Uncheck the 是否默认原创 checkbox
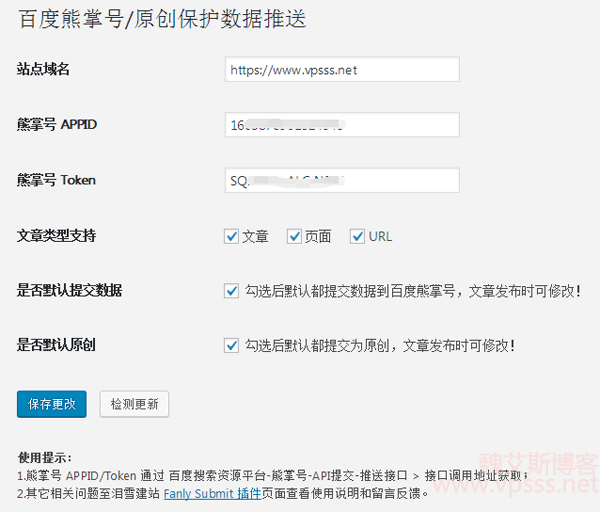This screenshot has width=600, height=512. [231, 346]
